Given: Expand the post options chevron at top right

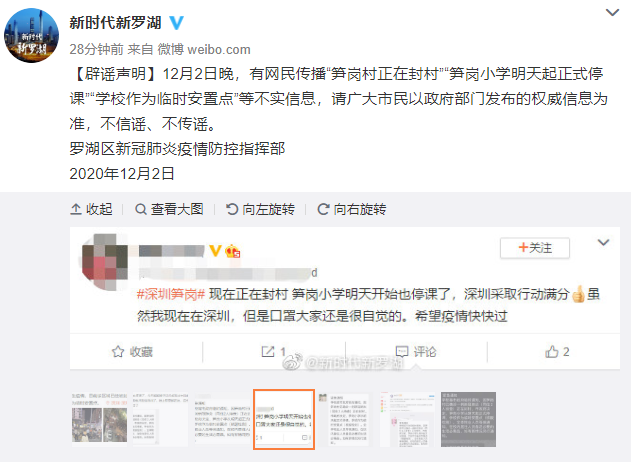Looking at the screenshot, I should pos(612,12).
